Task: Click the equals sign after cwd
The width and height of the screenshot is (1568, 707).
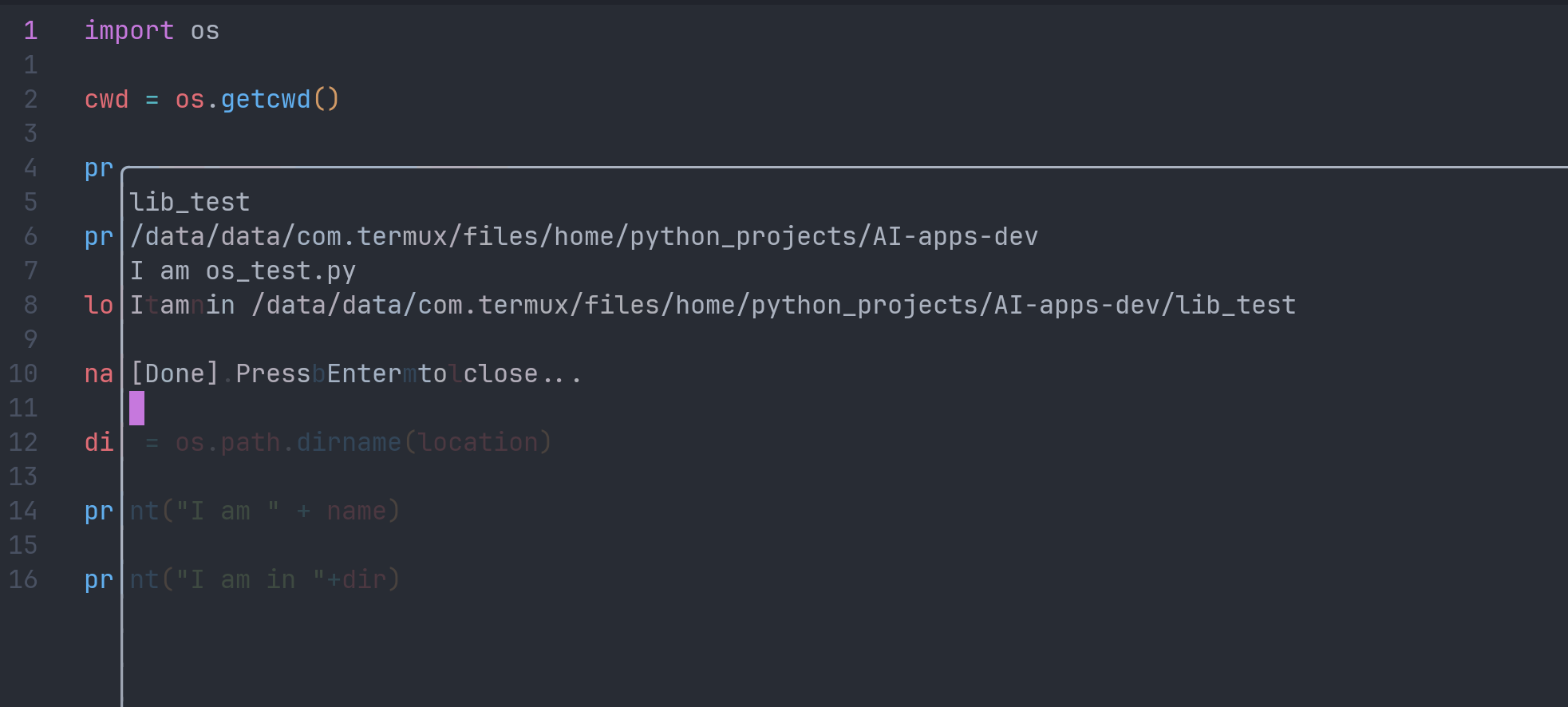Action: point(152,100)
